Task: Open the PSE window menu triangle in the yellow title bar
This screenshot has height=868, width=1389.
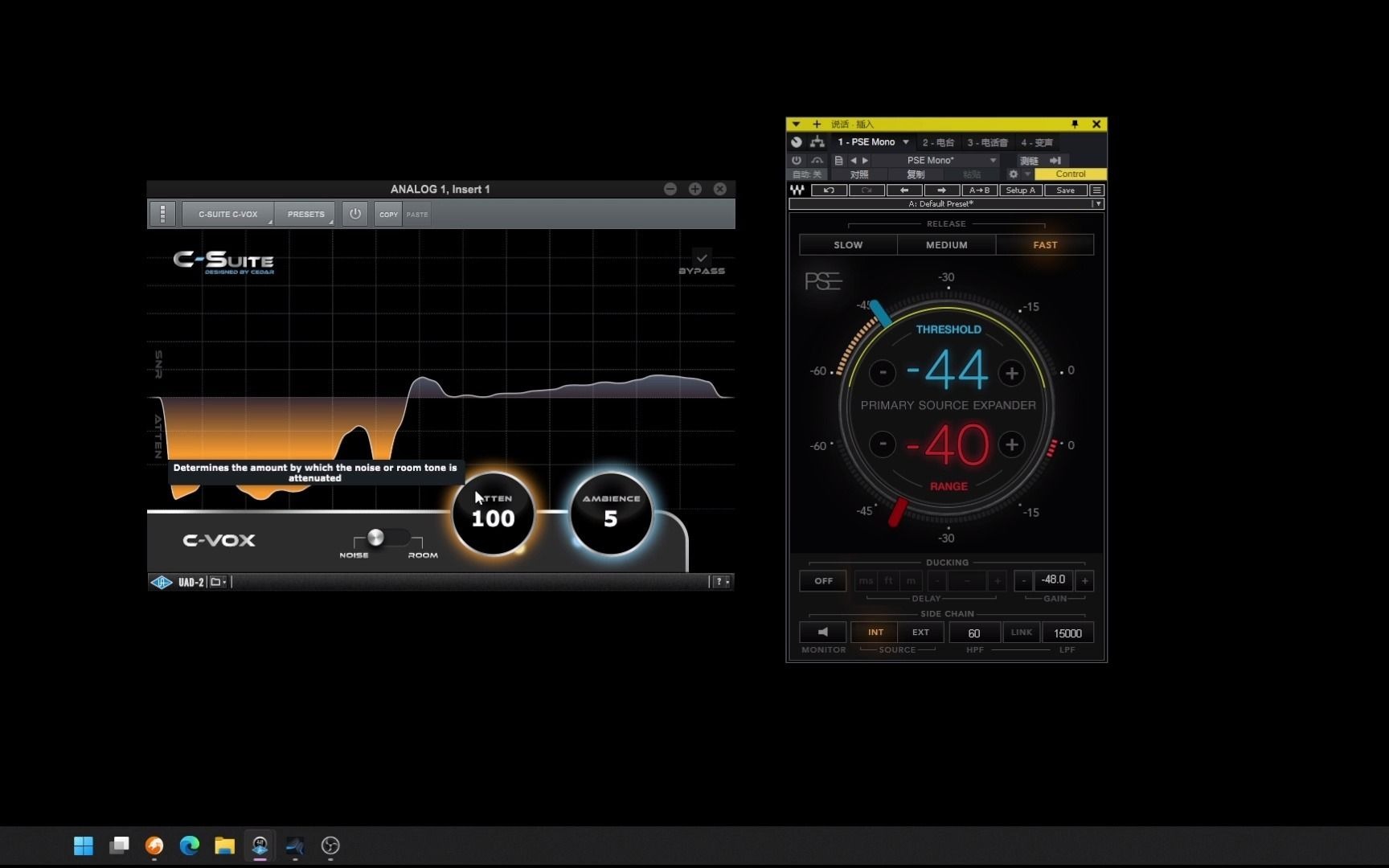Action: tap(796, 124)
